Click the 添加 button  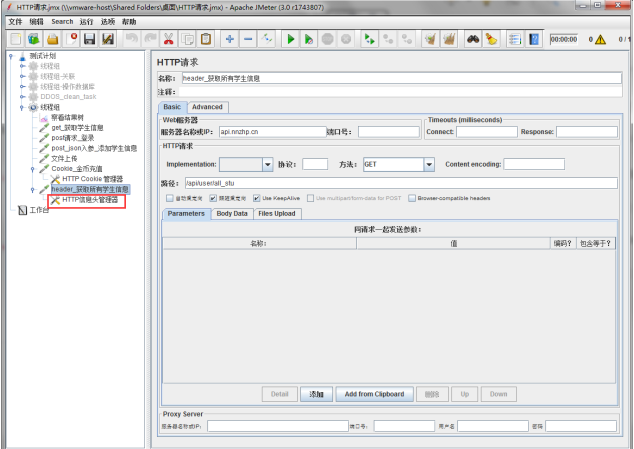tap(316, 394)
